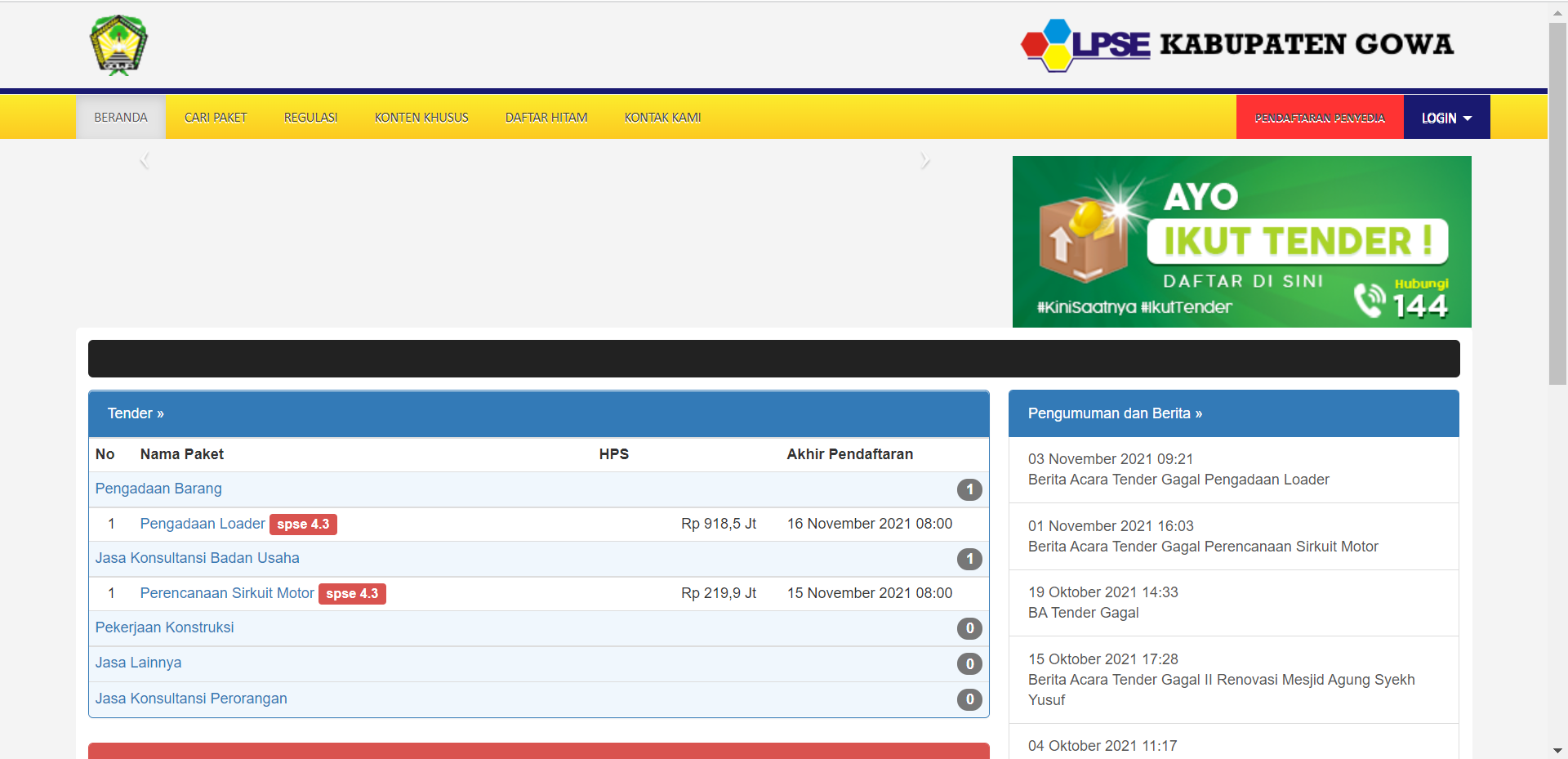The height and width of the screenshot is (759, 1568).
Task: Open the DAFTAR HITAM page
Action: [546, 117]
